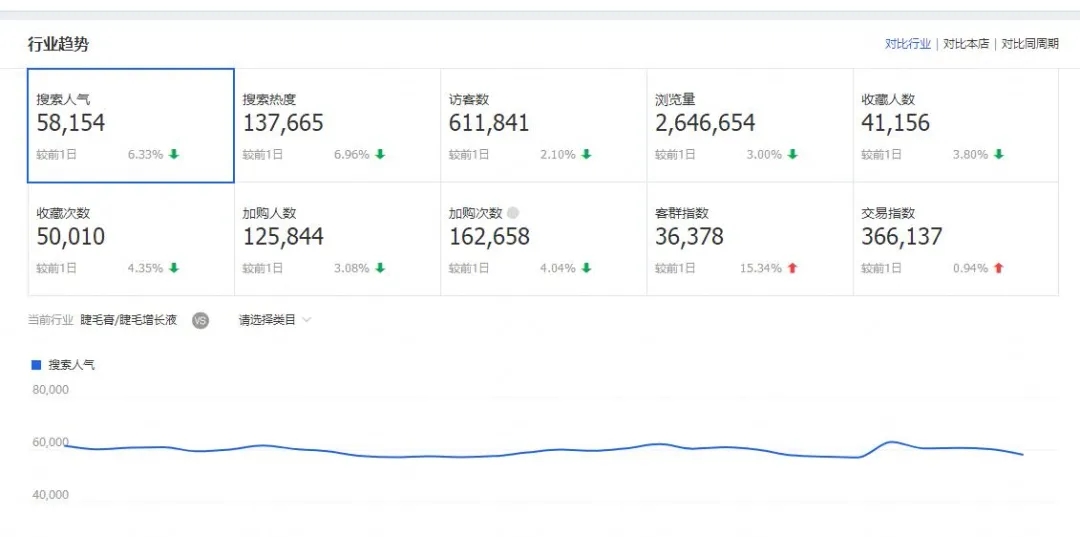The image size is (1080, 537).
Task: Click the red up arrow in 交易指数 card
Action: point(998,268)
